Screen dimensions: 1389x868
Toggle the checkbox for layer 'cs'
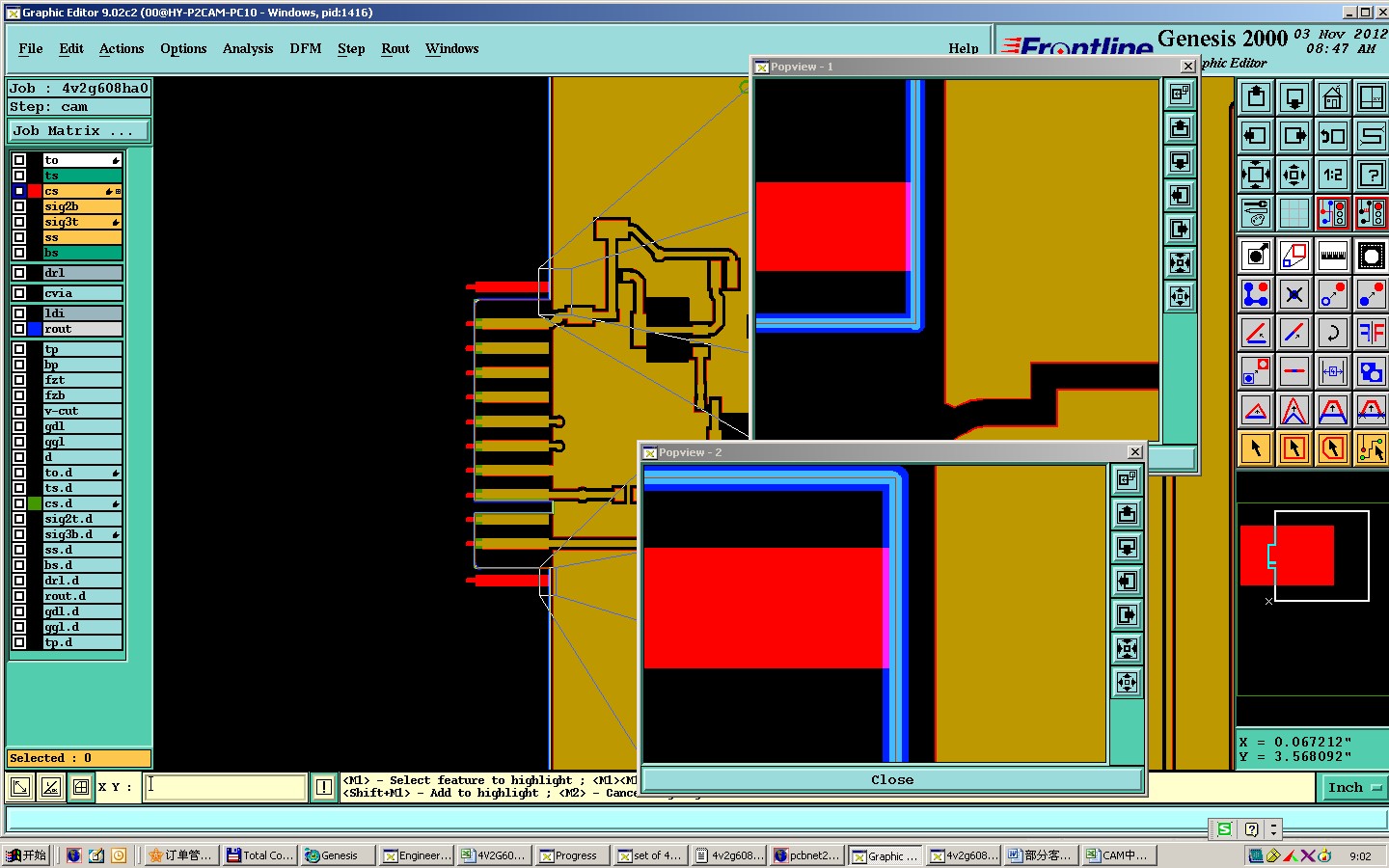(19, 191)
